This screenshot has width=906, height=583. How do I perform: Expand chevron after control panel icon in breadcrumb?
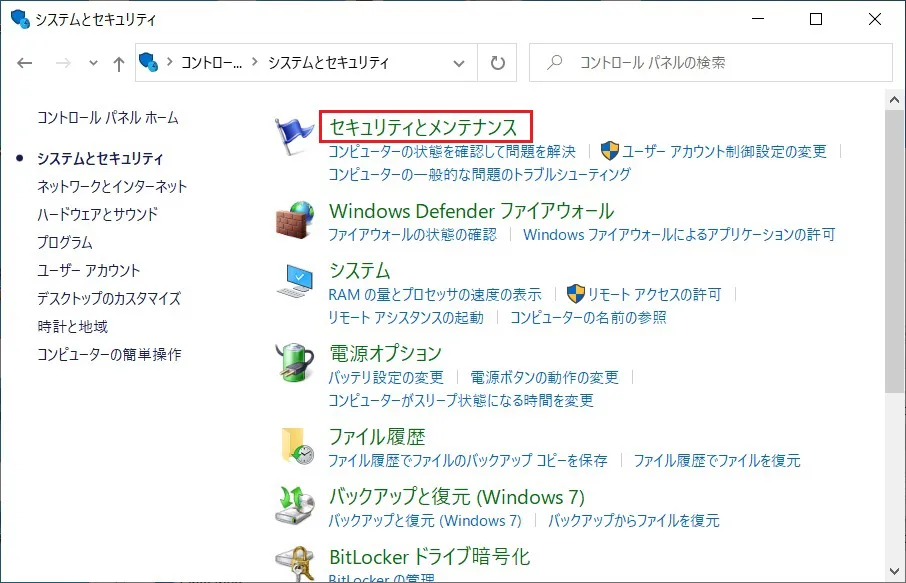(169, 62)
